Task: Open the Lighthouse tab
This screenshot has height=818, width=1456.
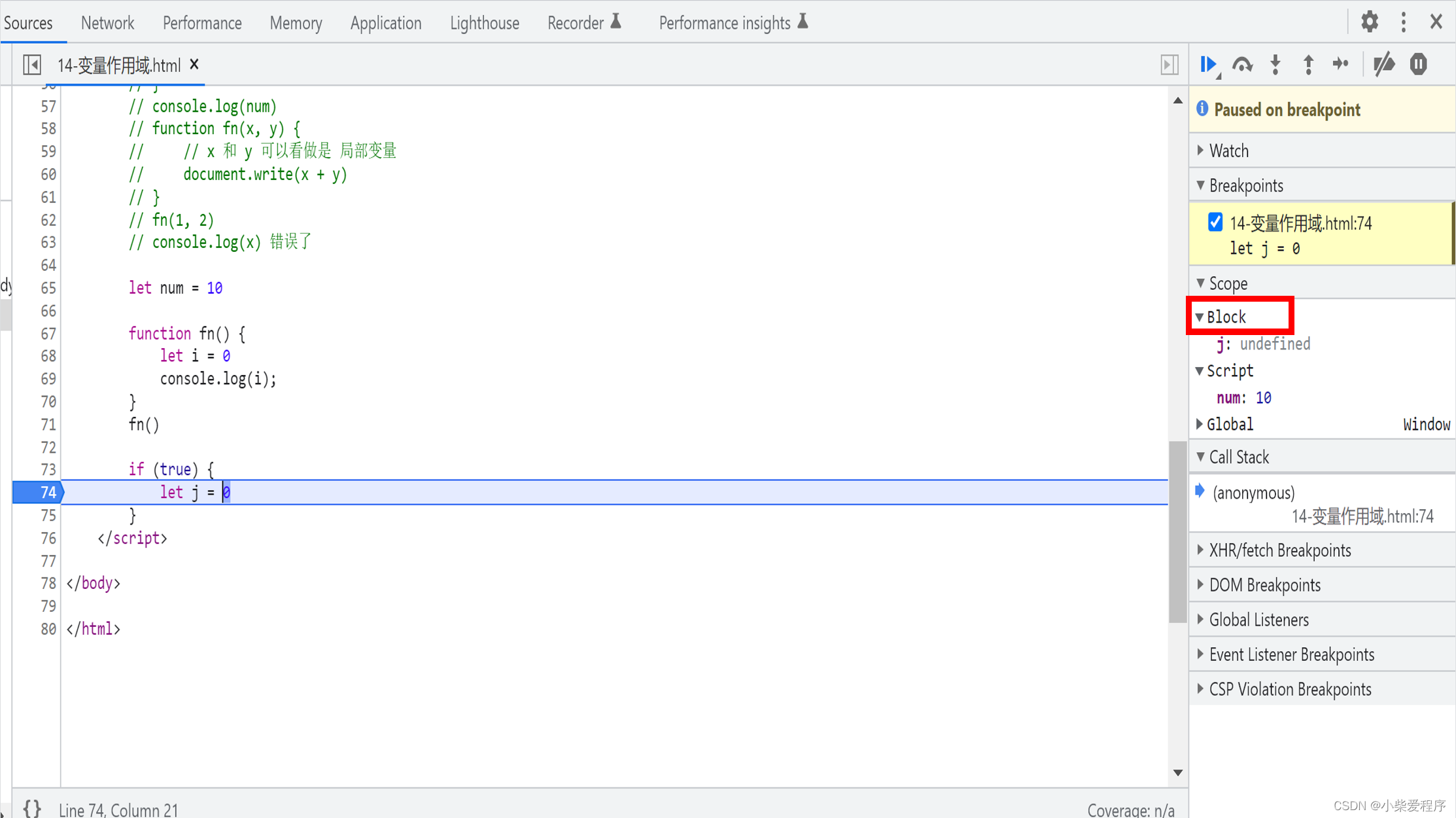Action: [x=484, y=23]
